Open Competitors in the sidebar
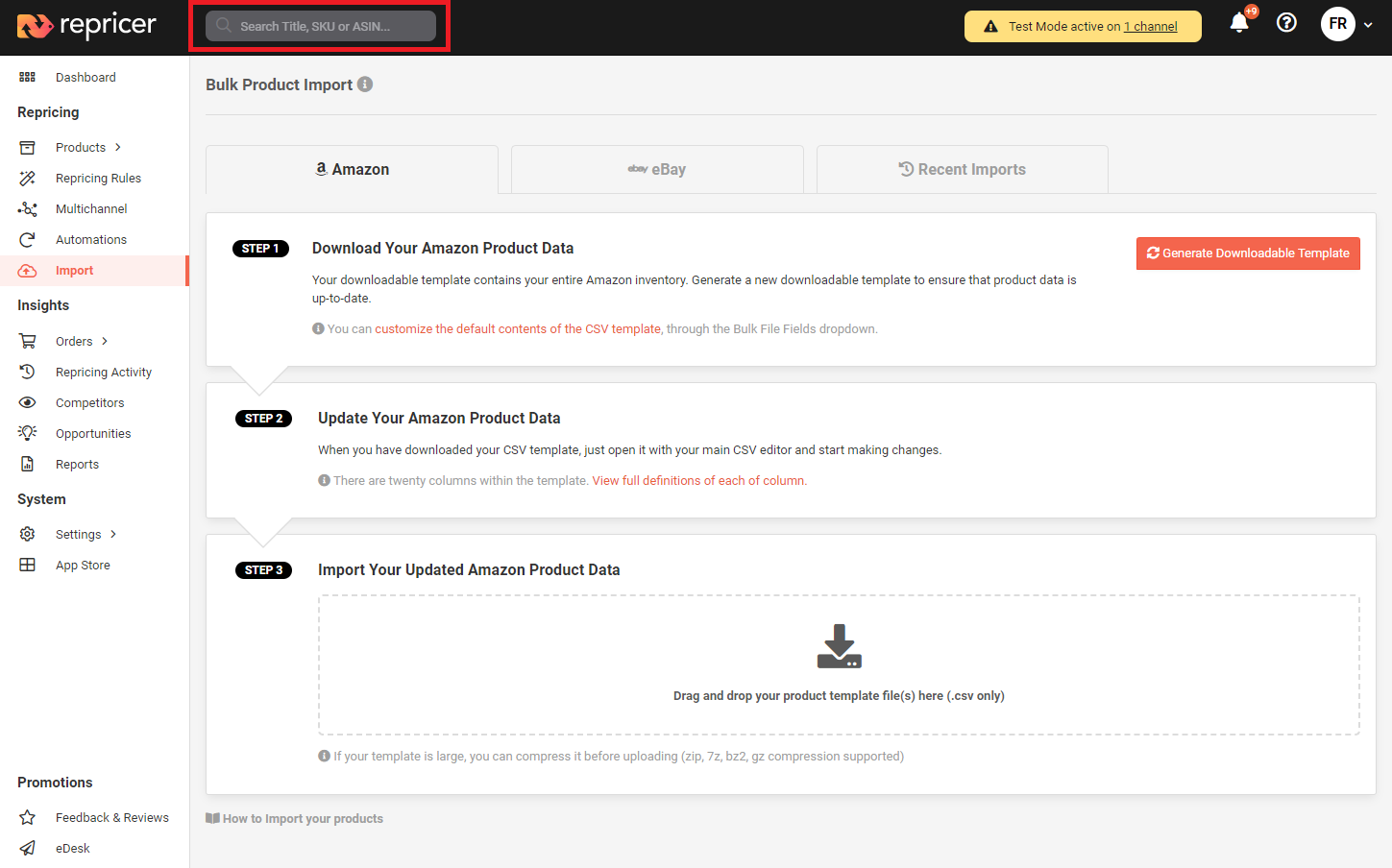Screen dimensions: 1392x868 coord(89,402)
